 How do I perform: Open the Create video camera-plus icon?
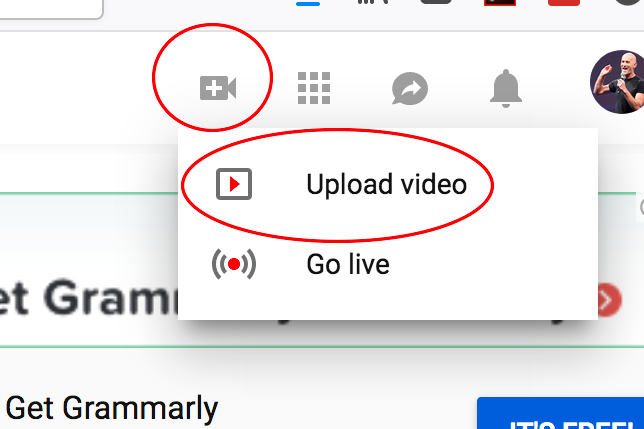click(218, 88)
